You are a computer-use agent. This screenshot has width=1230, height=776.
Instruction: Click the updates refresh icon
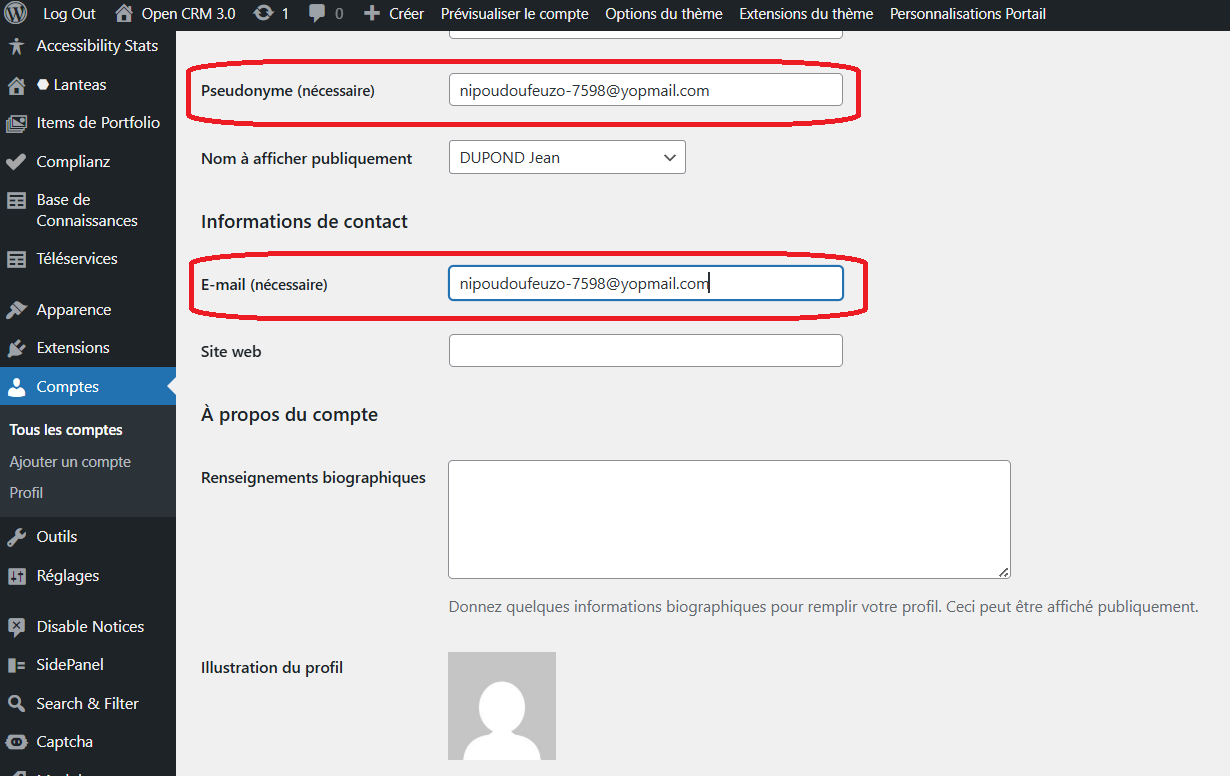[264, 14]
